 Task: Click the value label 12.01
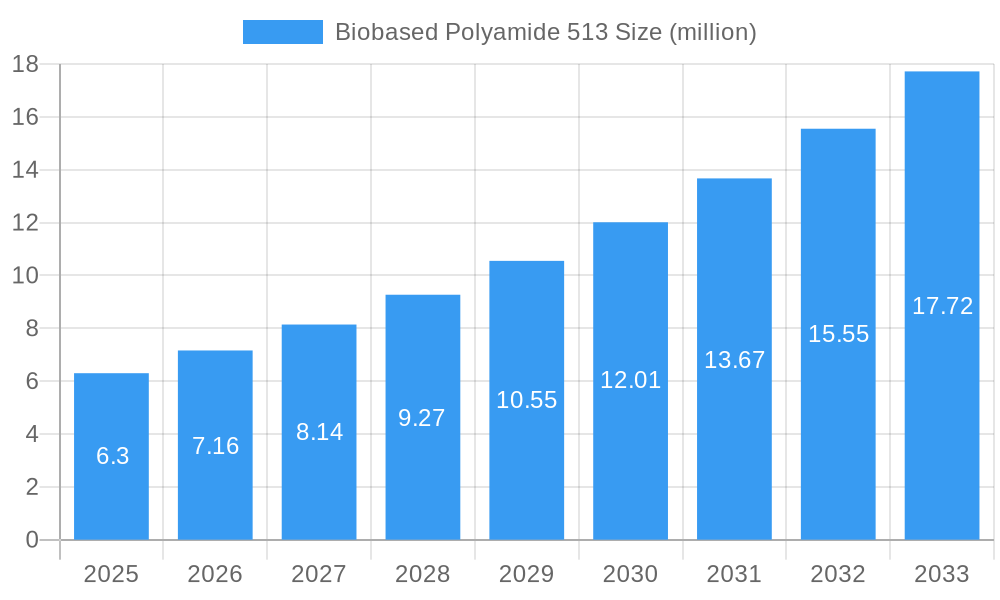click(x=630, y=380)
